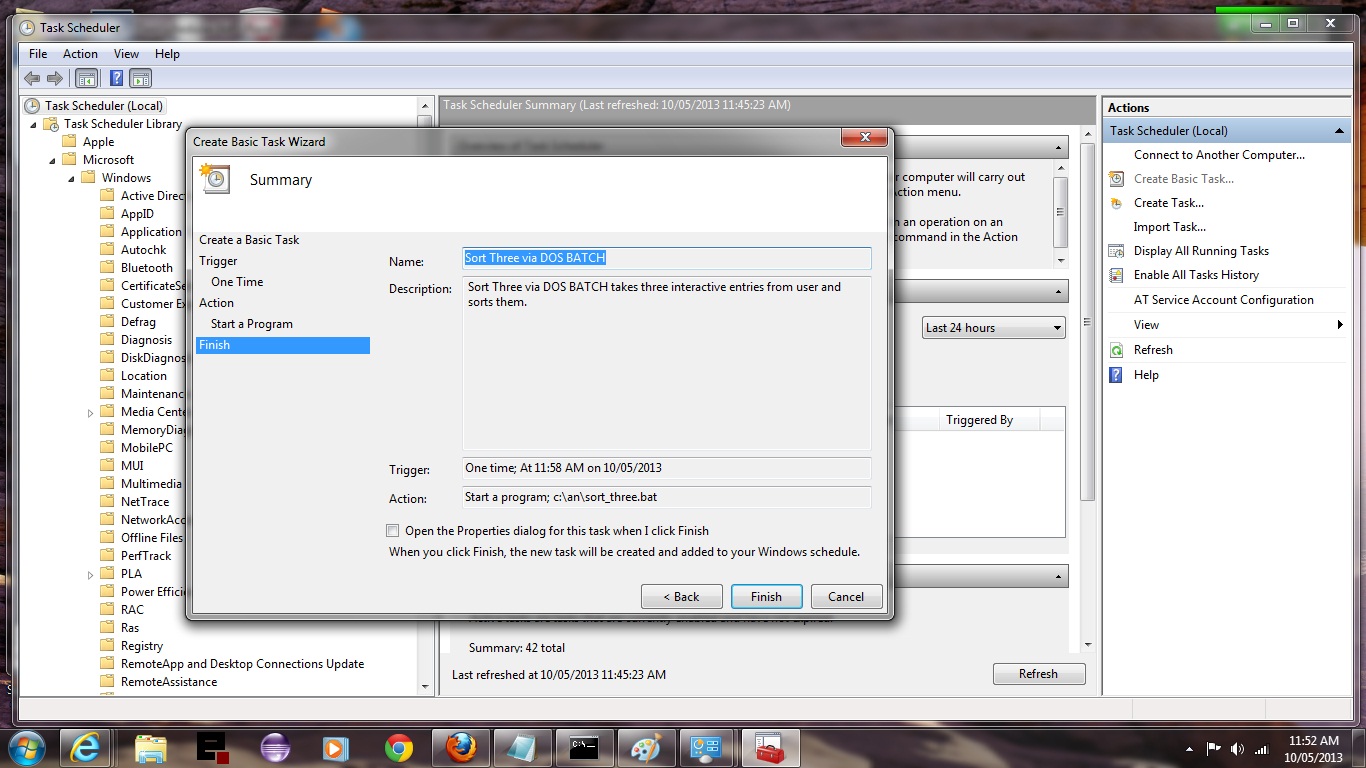Open Google Chrome from the taskbar
The height and width of the screenshot is (768, 1366).
tap(398, 747)
